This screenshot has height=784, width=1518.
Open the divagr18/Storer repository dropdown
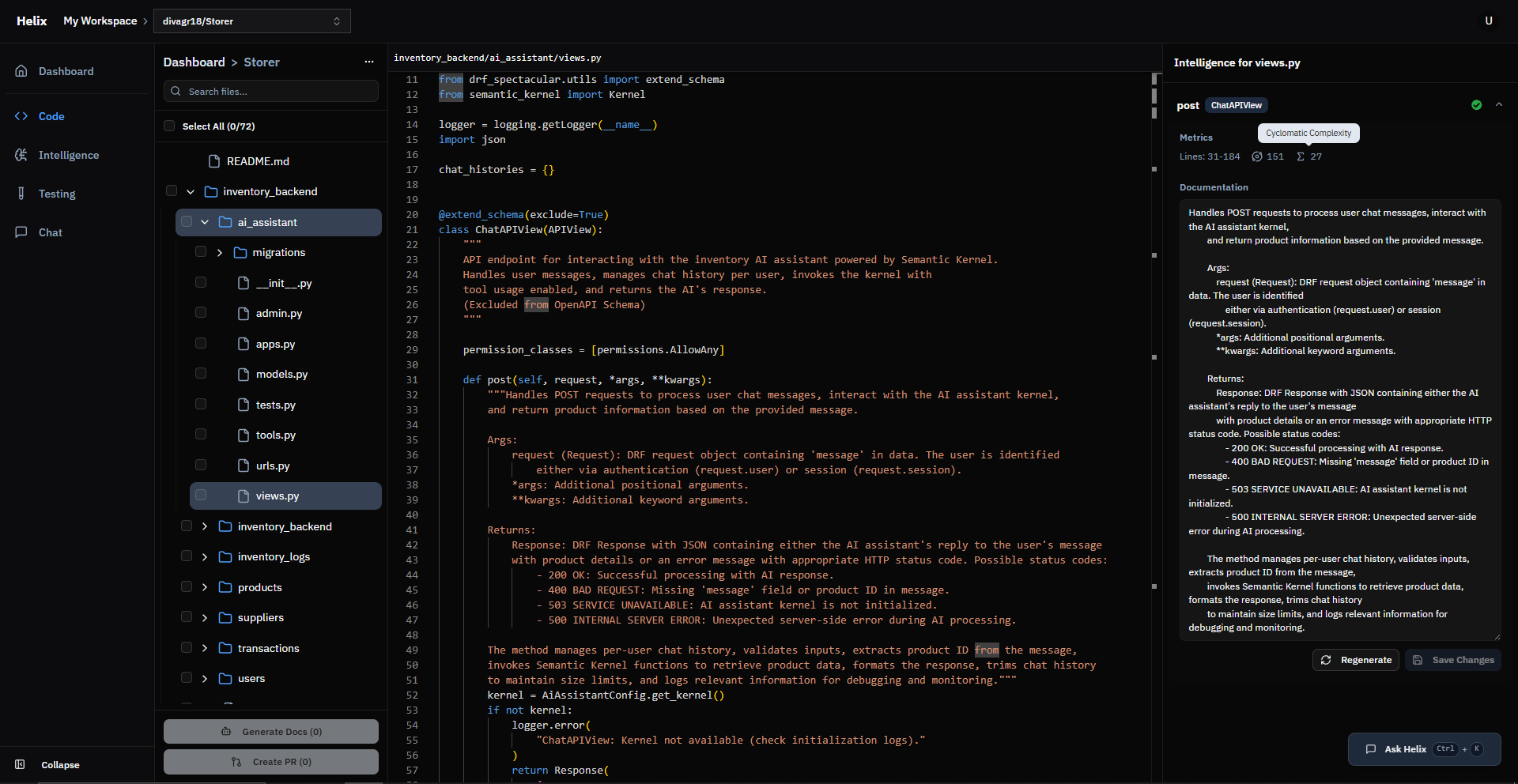[251, 21]
